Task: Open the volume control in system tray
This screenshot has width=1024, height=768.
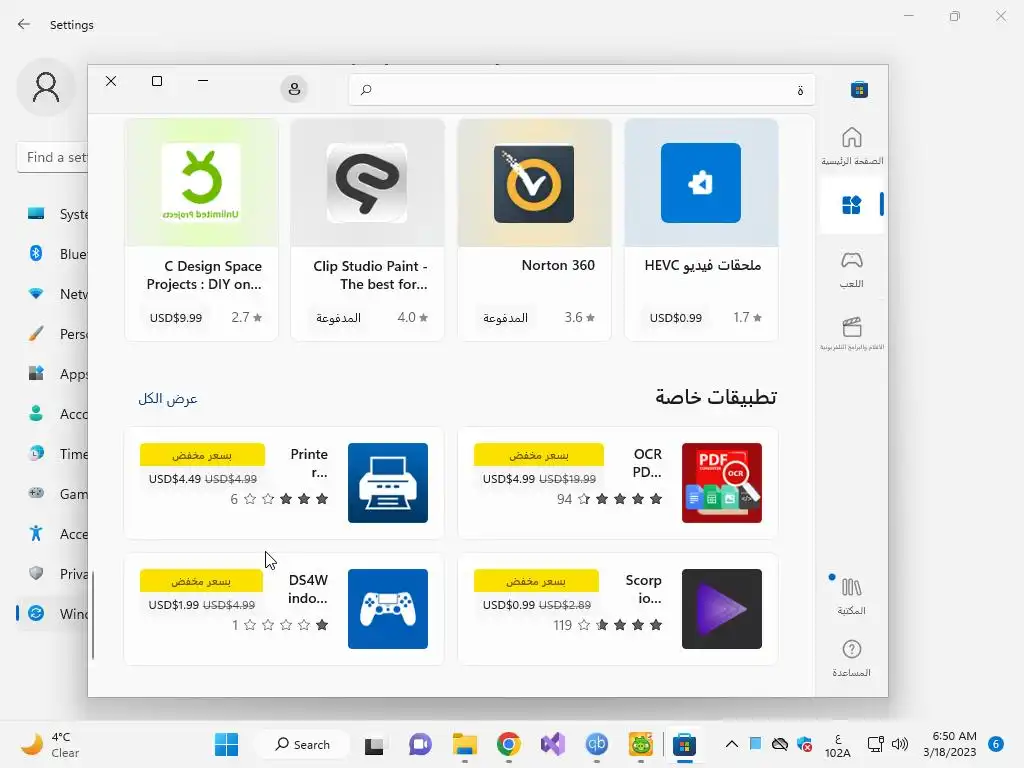Action: 900,744
